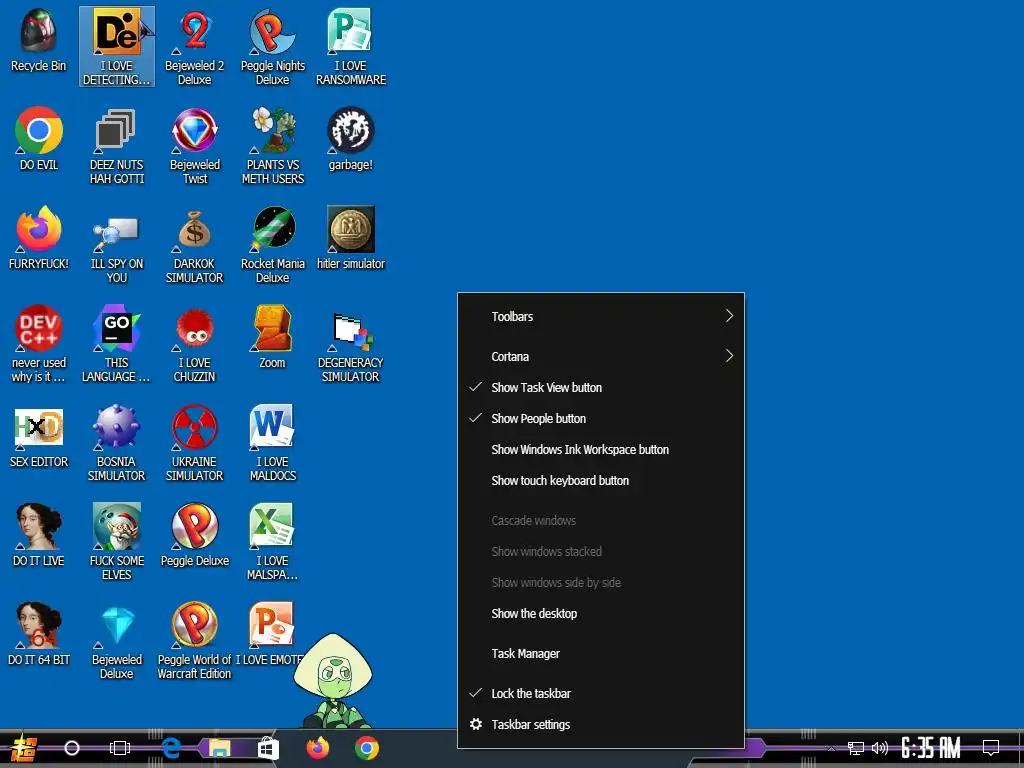The image size is (1024, 768).
Task: Open Microsoft Store from taskbar
Action: pyautogui.click(x=268, y=749)
